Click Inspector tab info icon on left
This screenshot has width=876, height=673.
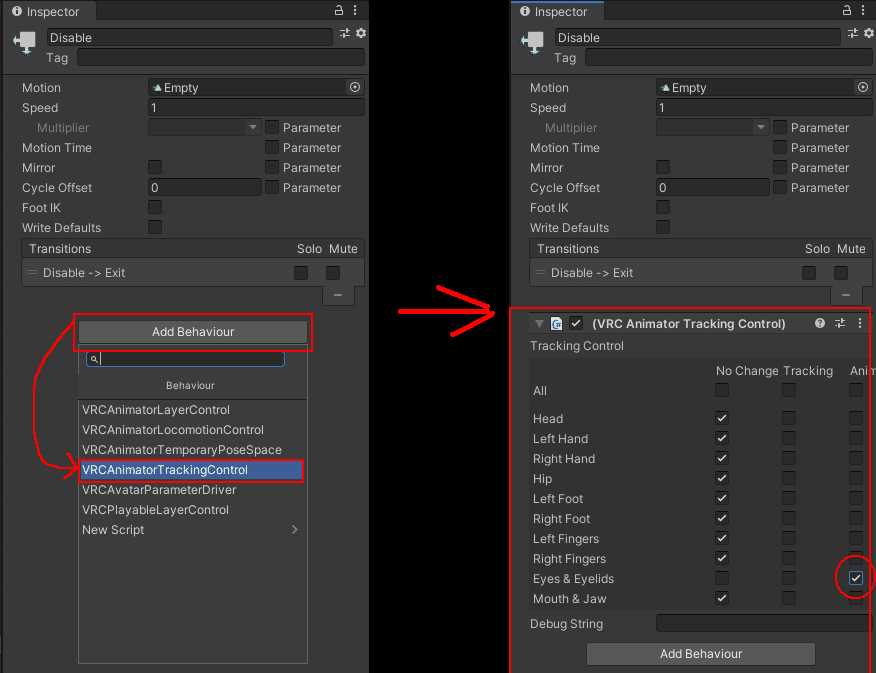(17, 11)
